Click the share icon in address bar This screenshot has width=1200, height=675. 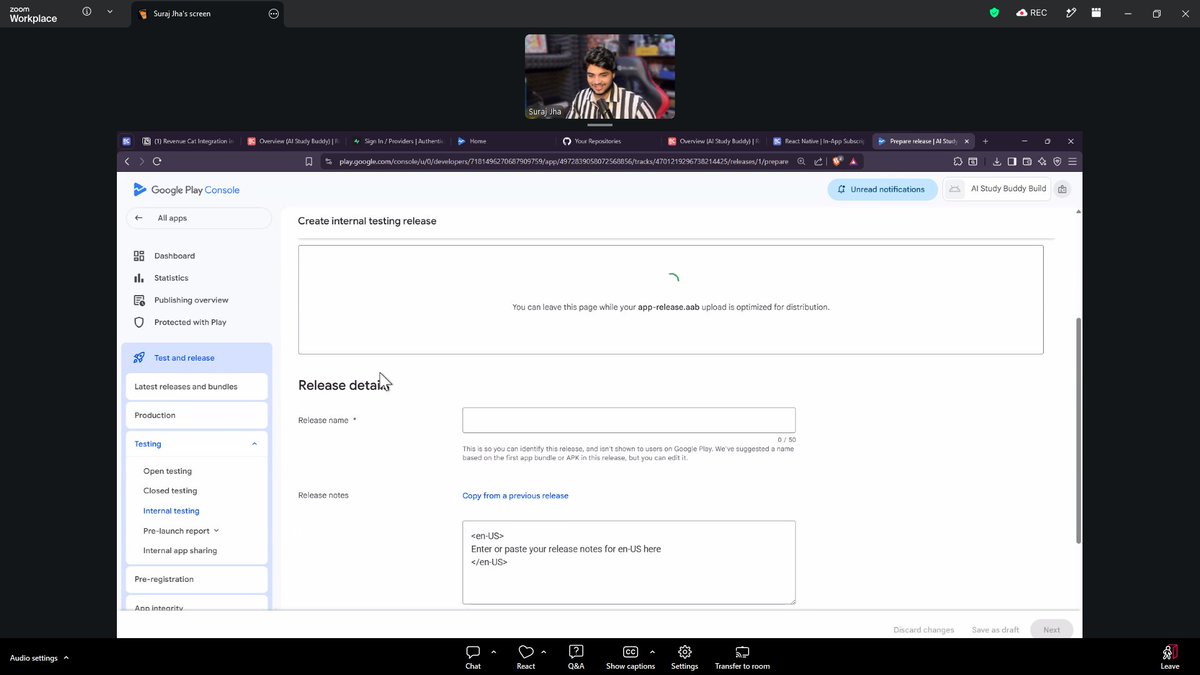pos(819,161)
